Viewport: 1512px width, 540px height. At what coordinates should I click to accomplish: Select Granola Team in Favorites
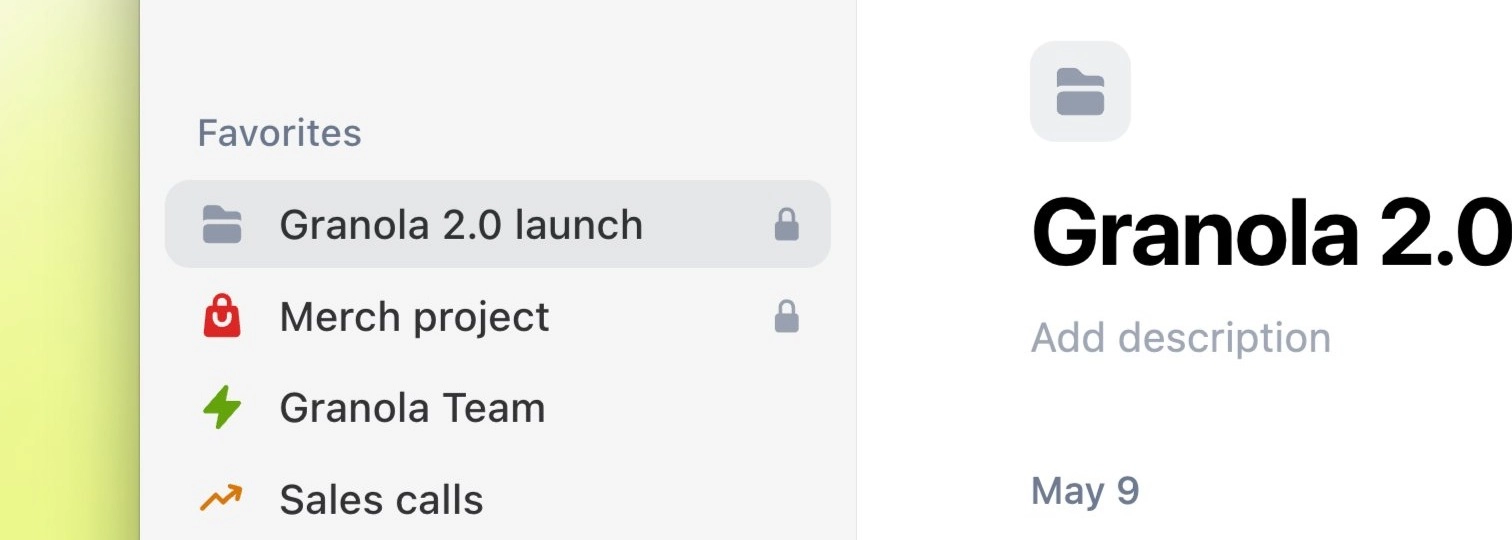(x=412, y=408)
